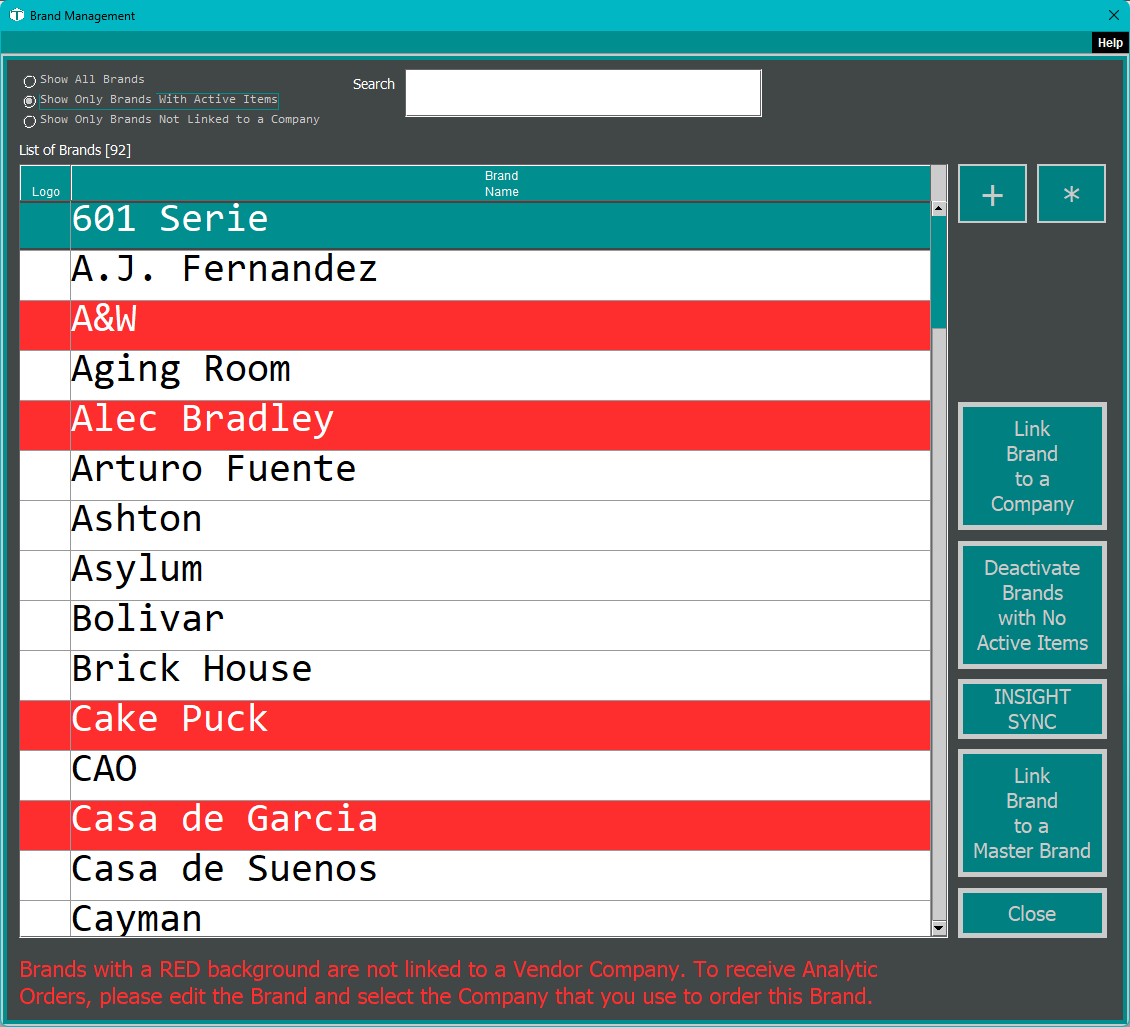Select the Ashton brand row
Image resolution: width=1130 pixels, height=1027 pixels.
coord(475,525)
